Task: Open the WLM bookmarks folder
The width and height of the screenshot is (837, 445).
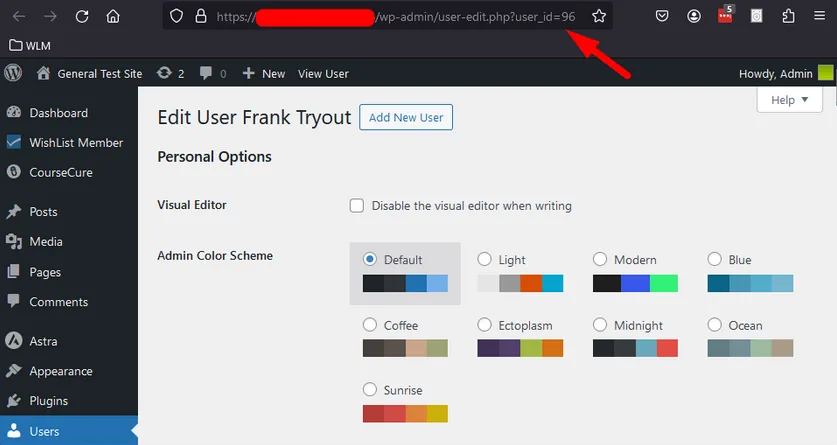Action: tap(30, 46)
